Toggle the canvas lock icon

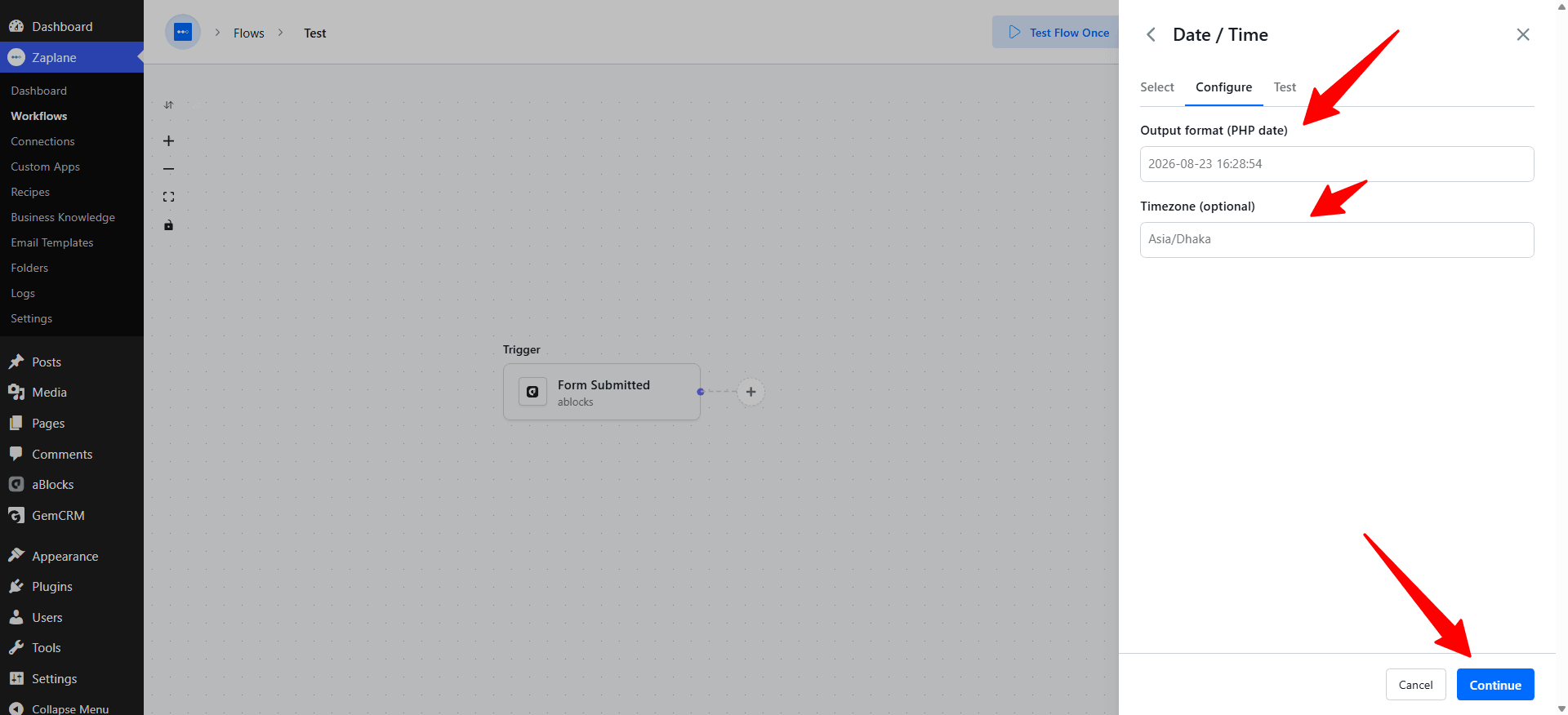point(168,225)
